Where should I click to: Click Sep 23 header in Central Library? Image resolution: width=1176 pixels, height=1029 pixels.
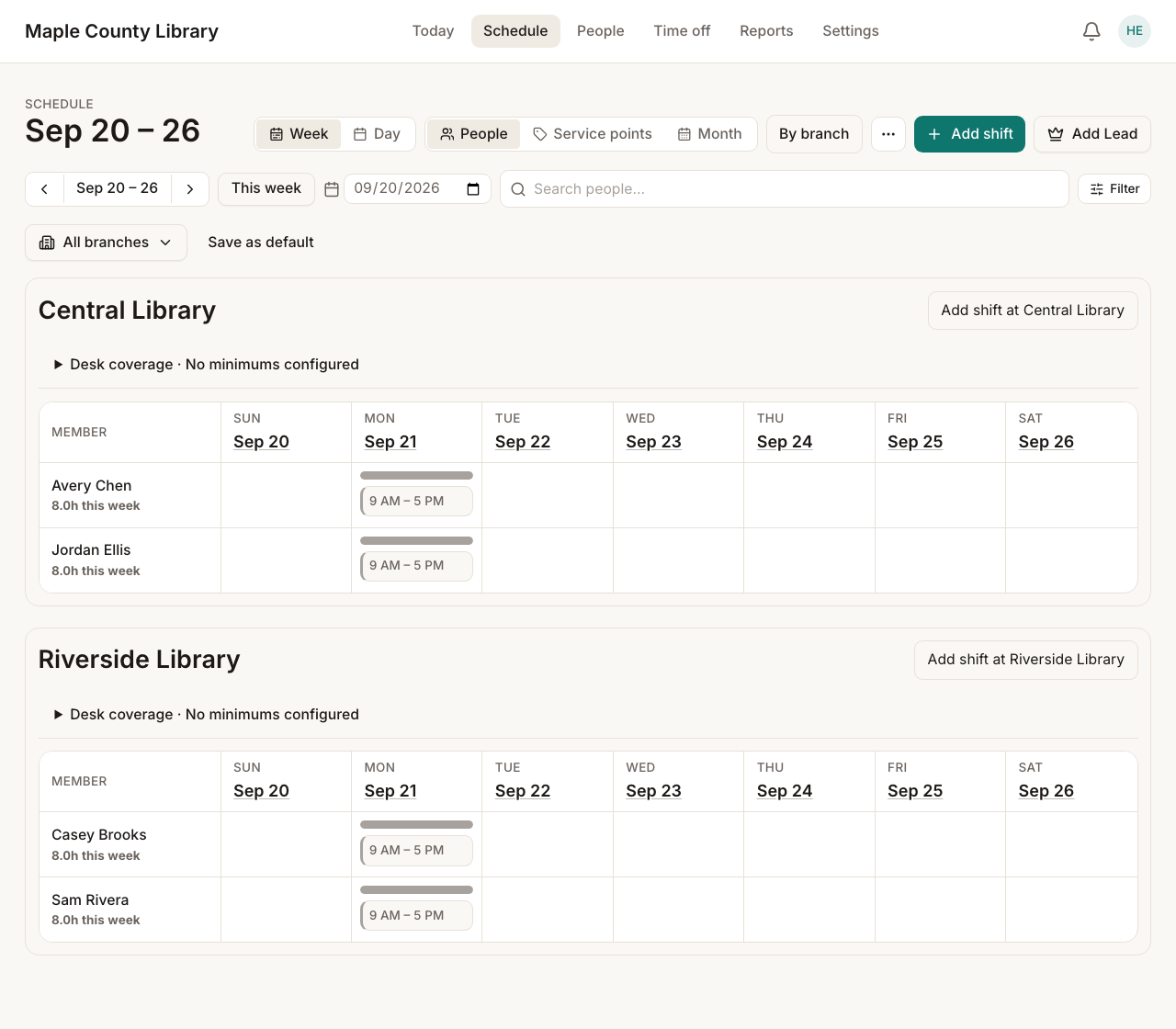click(653, 442)
